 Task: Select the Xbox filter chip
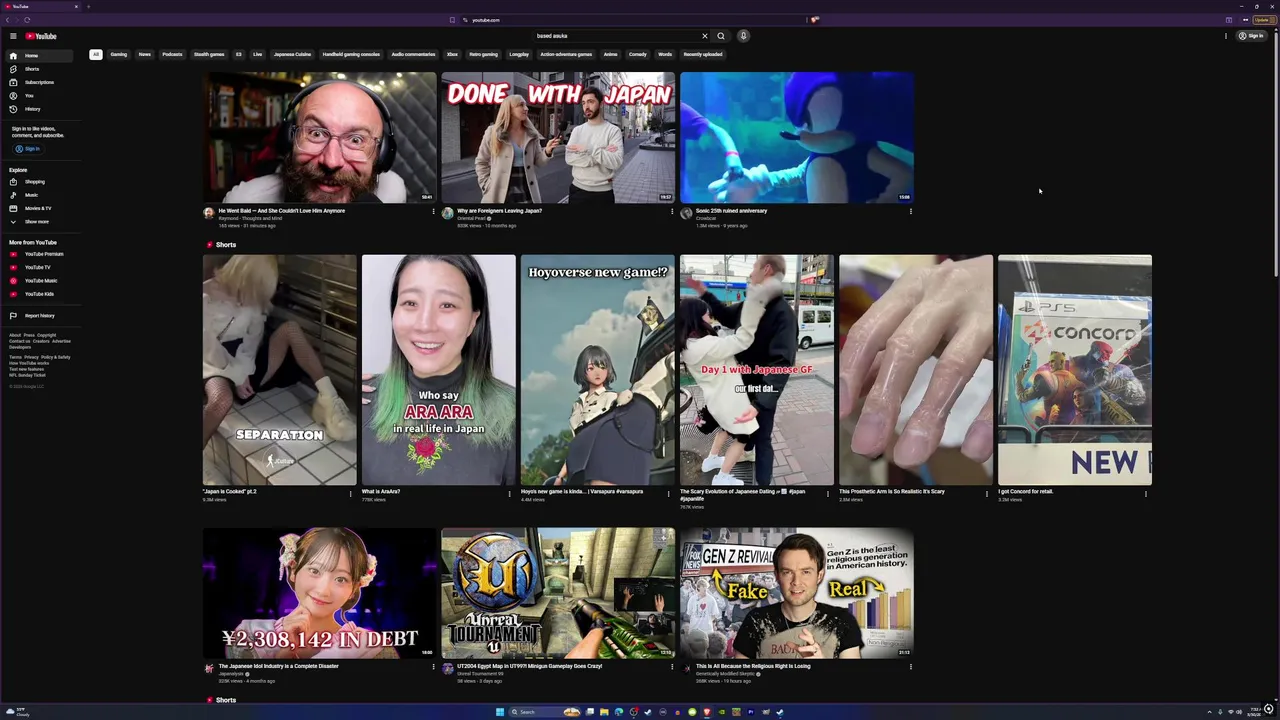[x=452, y=54]
